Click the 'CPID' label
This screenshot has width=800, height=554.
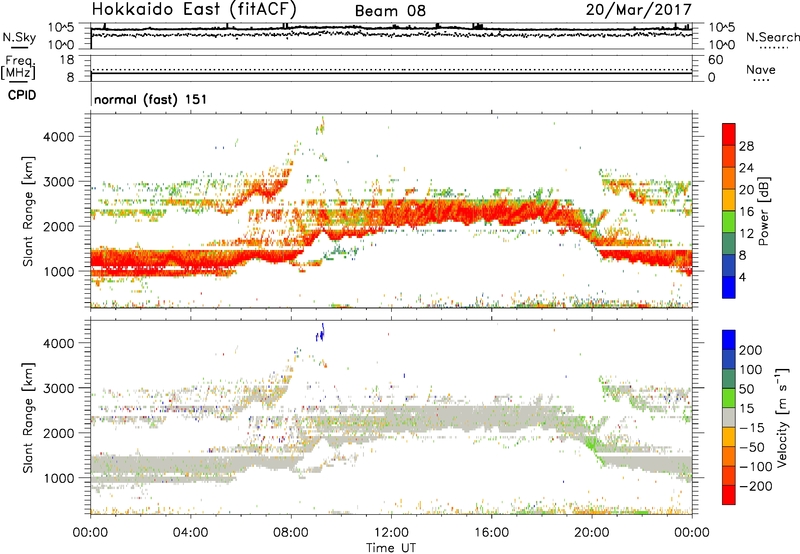click(22, 95)
